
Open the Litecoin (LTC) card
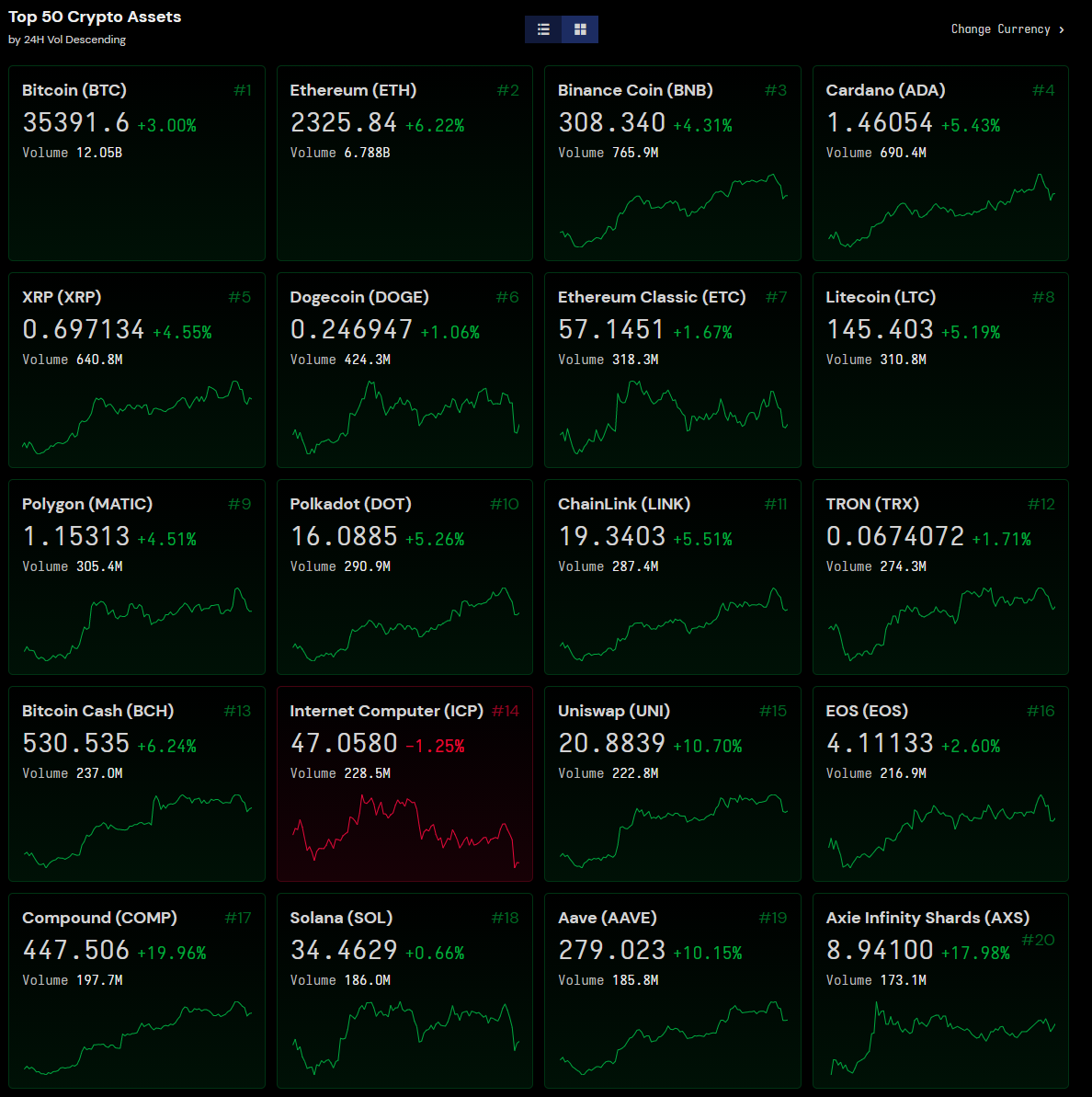(941, 370)
